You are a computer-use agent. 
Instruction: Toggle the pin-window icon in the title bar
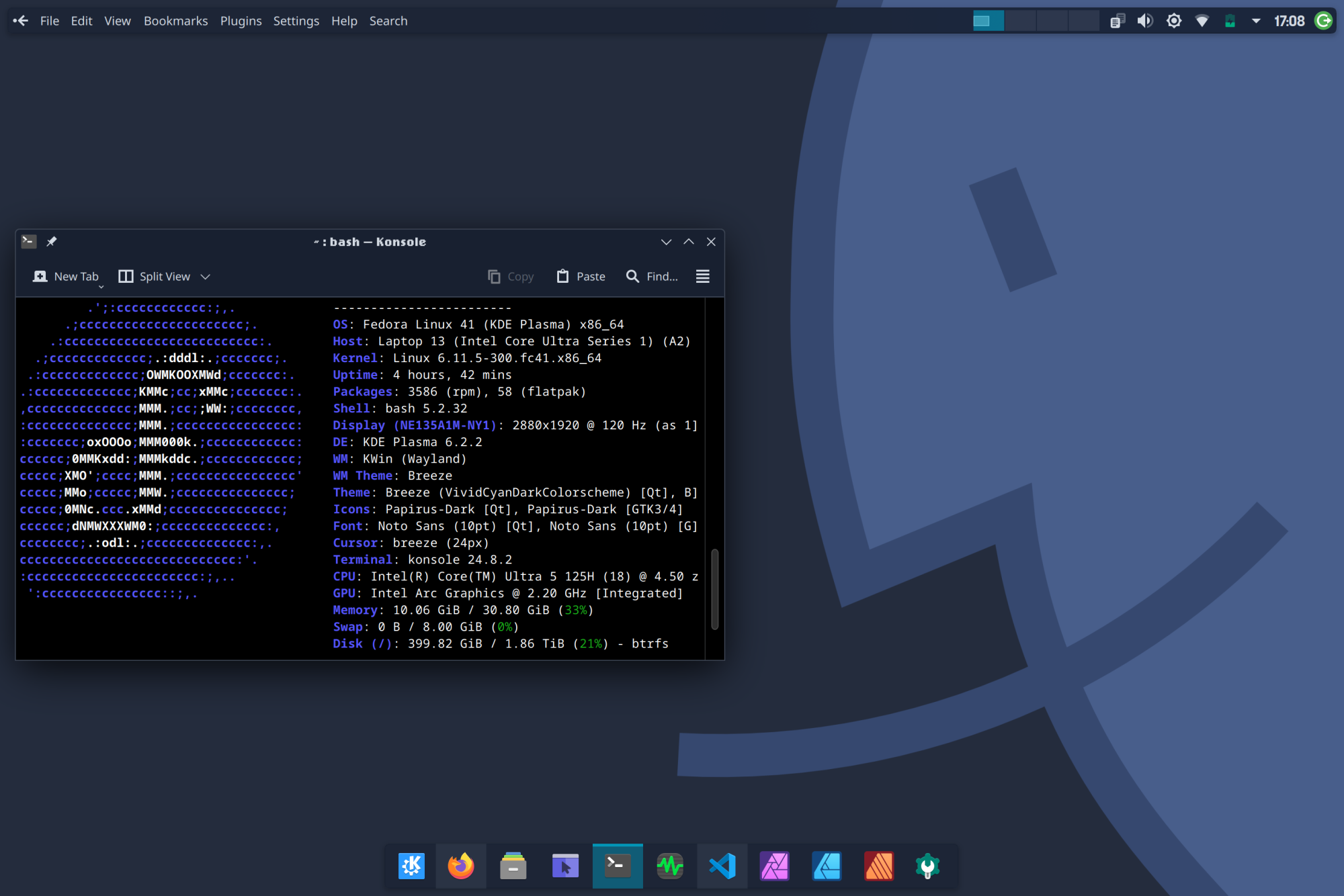click(x=52, y=241)
